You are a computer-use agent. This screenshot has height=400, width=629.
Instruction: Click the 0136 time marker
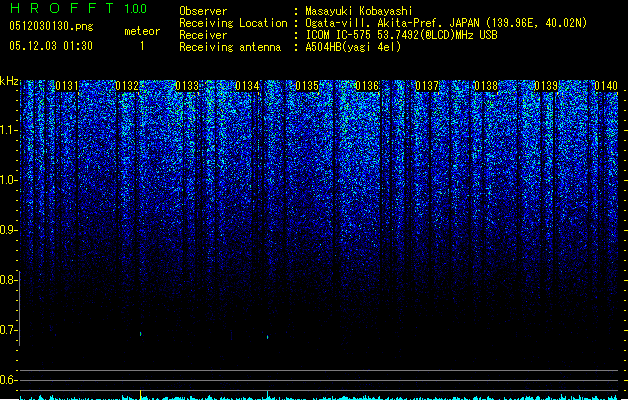[x=367, y=86]
